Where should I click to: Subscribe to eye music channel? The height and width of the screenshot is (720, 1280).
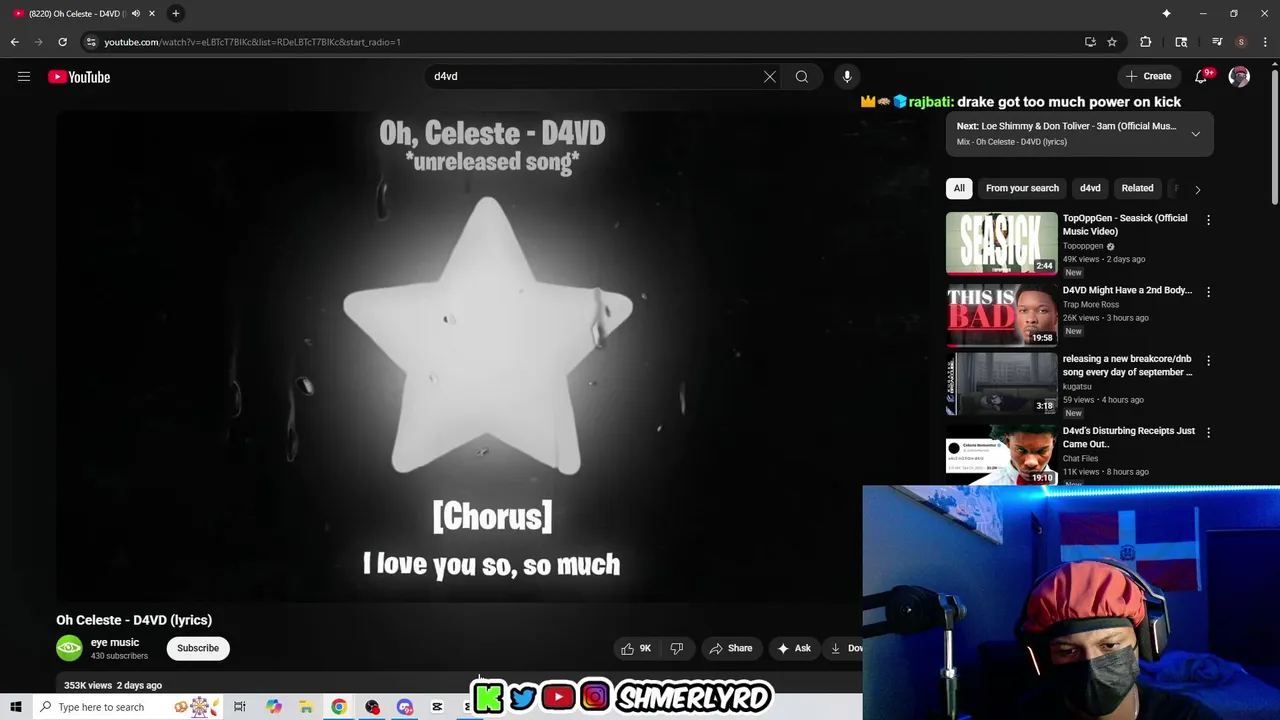[198, 648]
